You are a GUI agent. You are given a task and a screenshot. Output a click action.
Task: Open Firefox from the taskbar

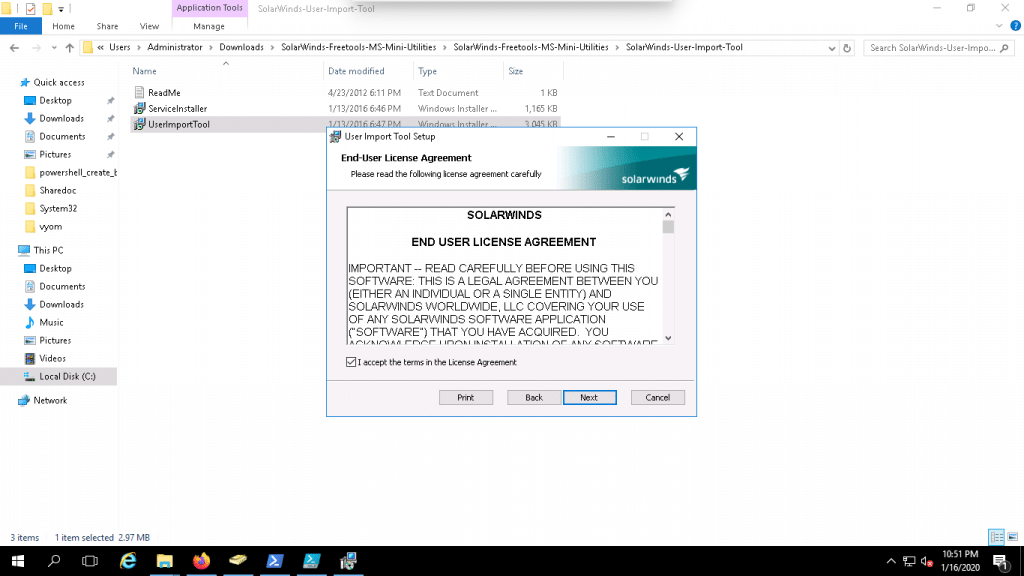coord(202,561)
